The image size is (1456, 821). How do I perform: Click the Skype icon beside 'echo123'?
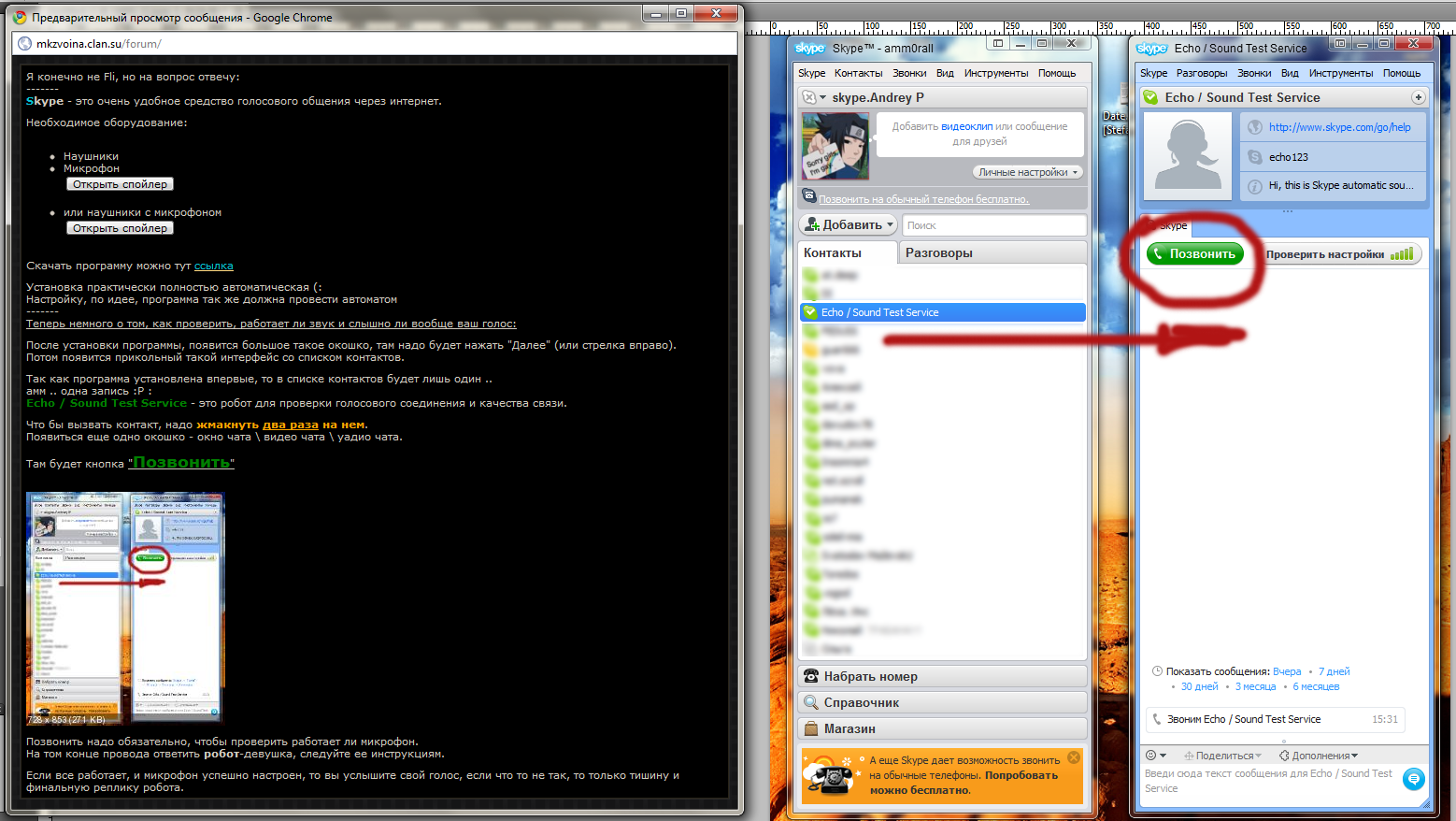[x=1254, y=157]
